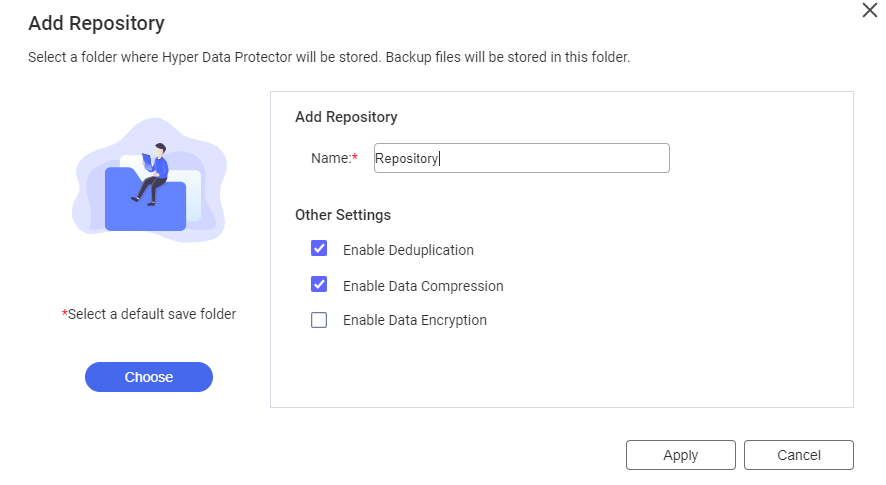
Task: Check the Enable Data Encryption checkbox
Action: click(319, 320)
